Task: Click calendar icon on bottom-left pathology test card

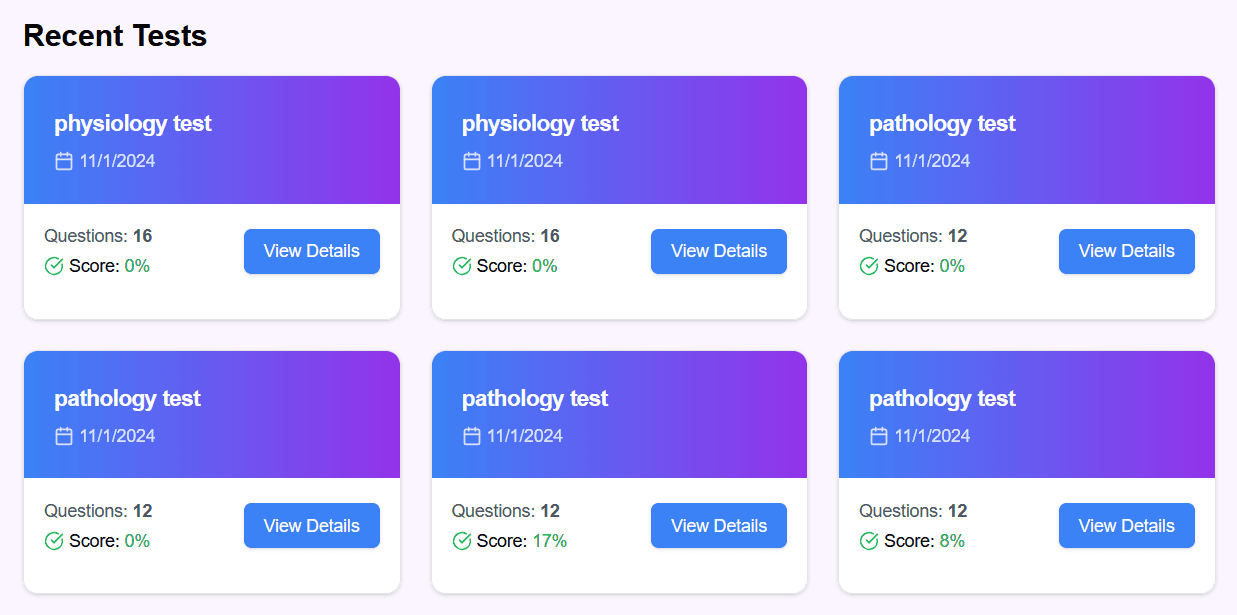Action: pos(64,436)
